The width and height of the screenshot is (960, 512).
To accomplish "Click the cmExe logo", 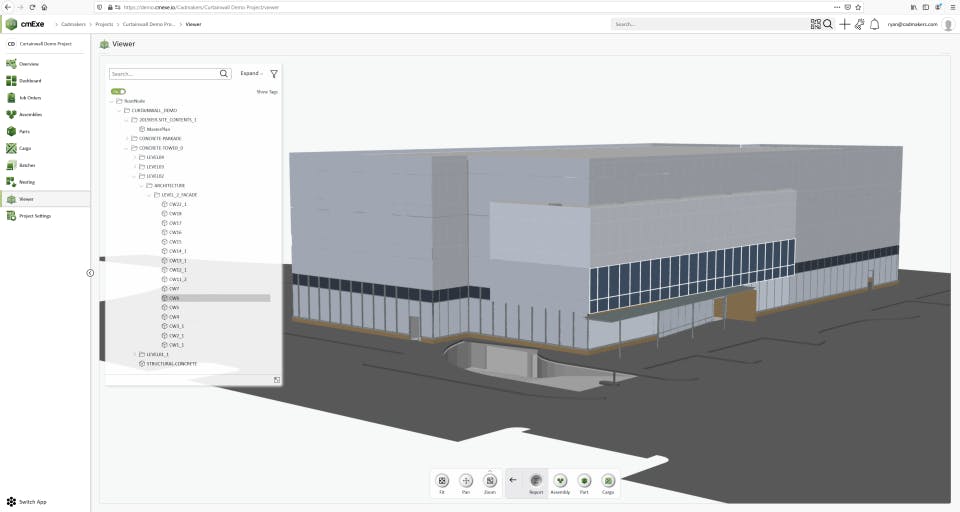I will tap(25, 24).
